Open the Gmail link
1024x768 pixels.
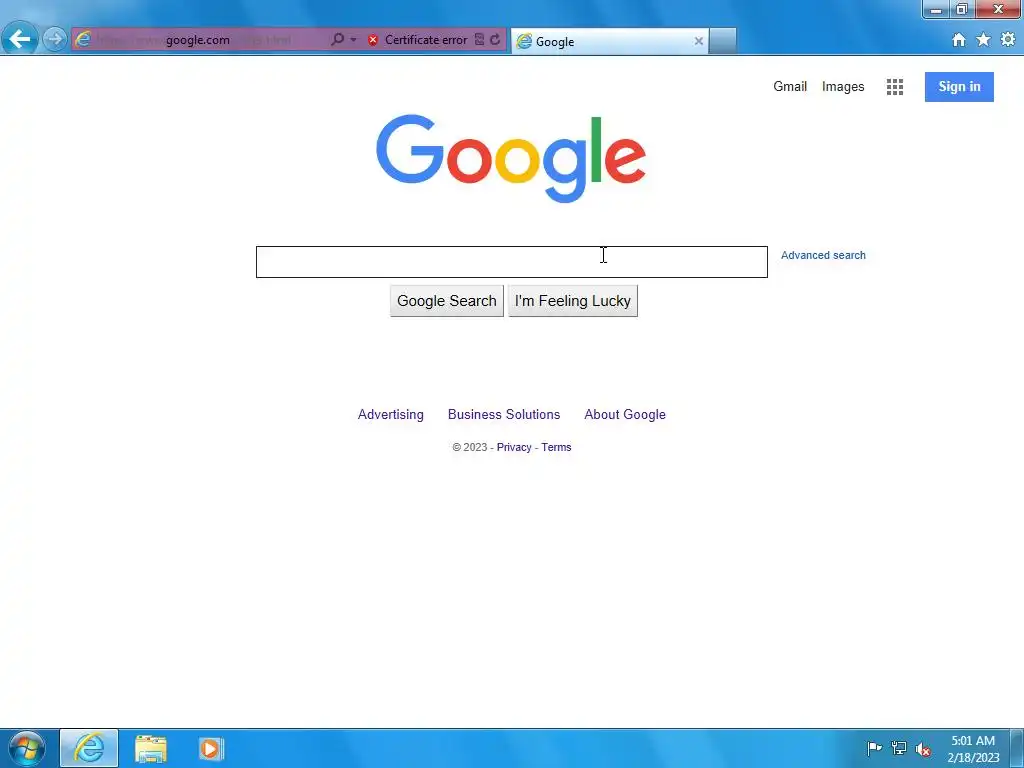tap(790, 86)
